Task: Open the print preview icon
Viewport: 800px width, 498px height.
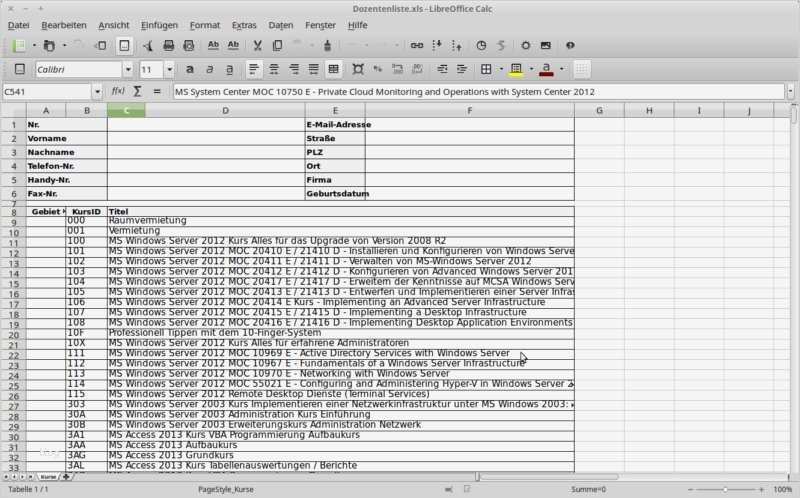Action: point(189,46)
